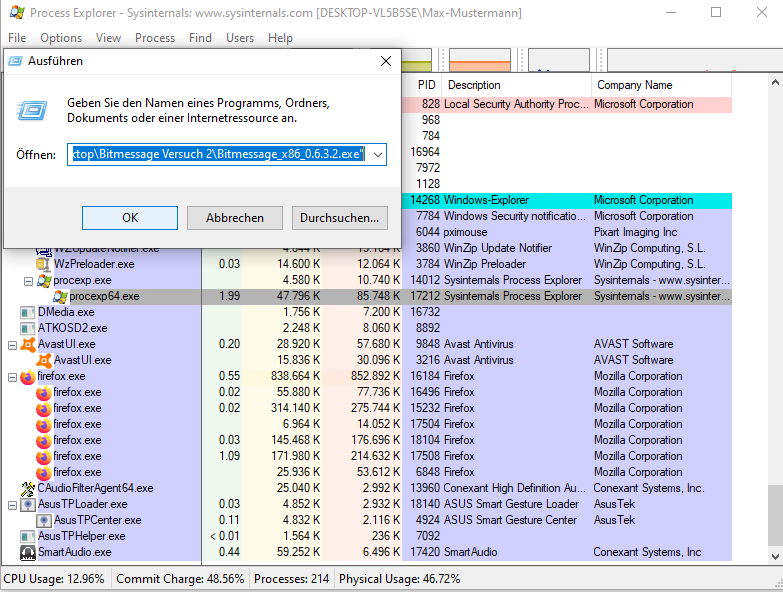Click the 838.664 K private bytes value
783x592 pixels.
pos(296,376)
